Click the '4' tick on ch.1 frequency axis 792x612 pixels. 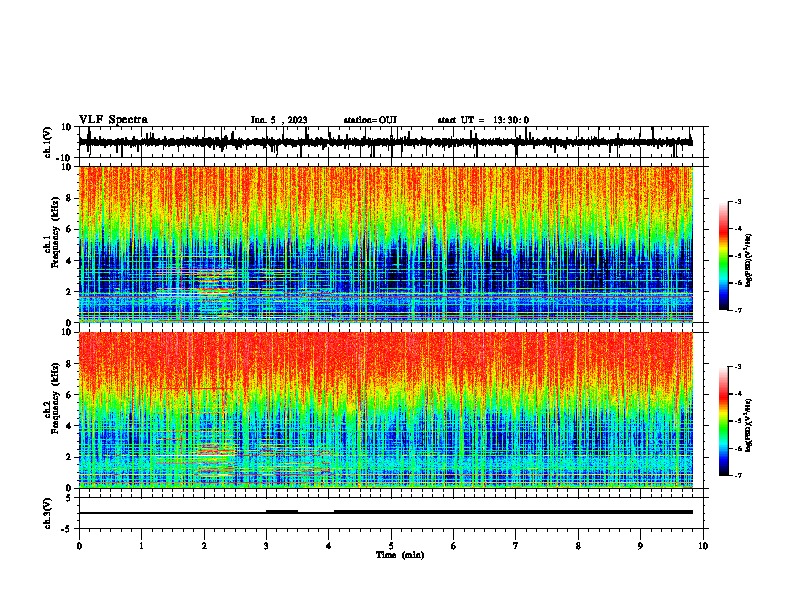coord(70,261)
